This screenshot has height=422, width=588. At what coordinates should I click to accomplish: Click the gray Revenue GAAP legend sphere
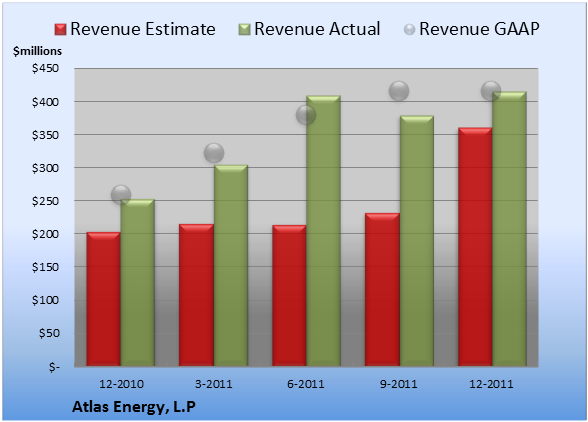(410, 30)
